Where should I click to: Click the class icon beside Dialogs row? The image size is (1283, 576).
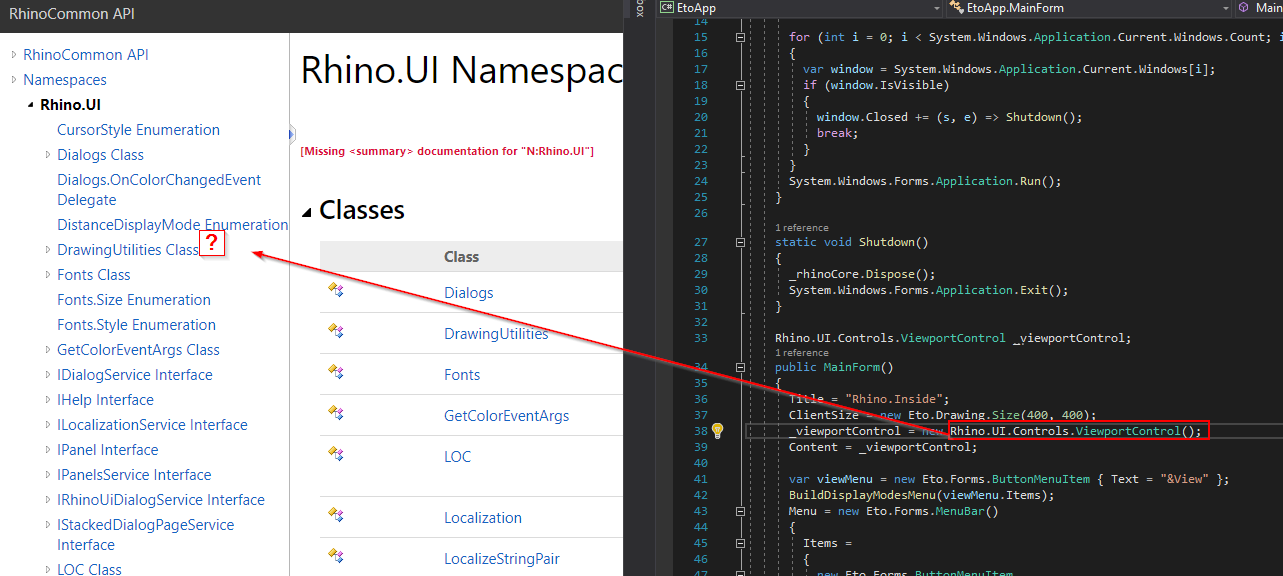pyautogui.click(x=336, y=290)
